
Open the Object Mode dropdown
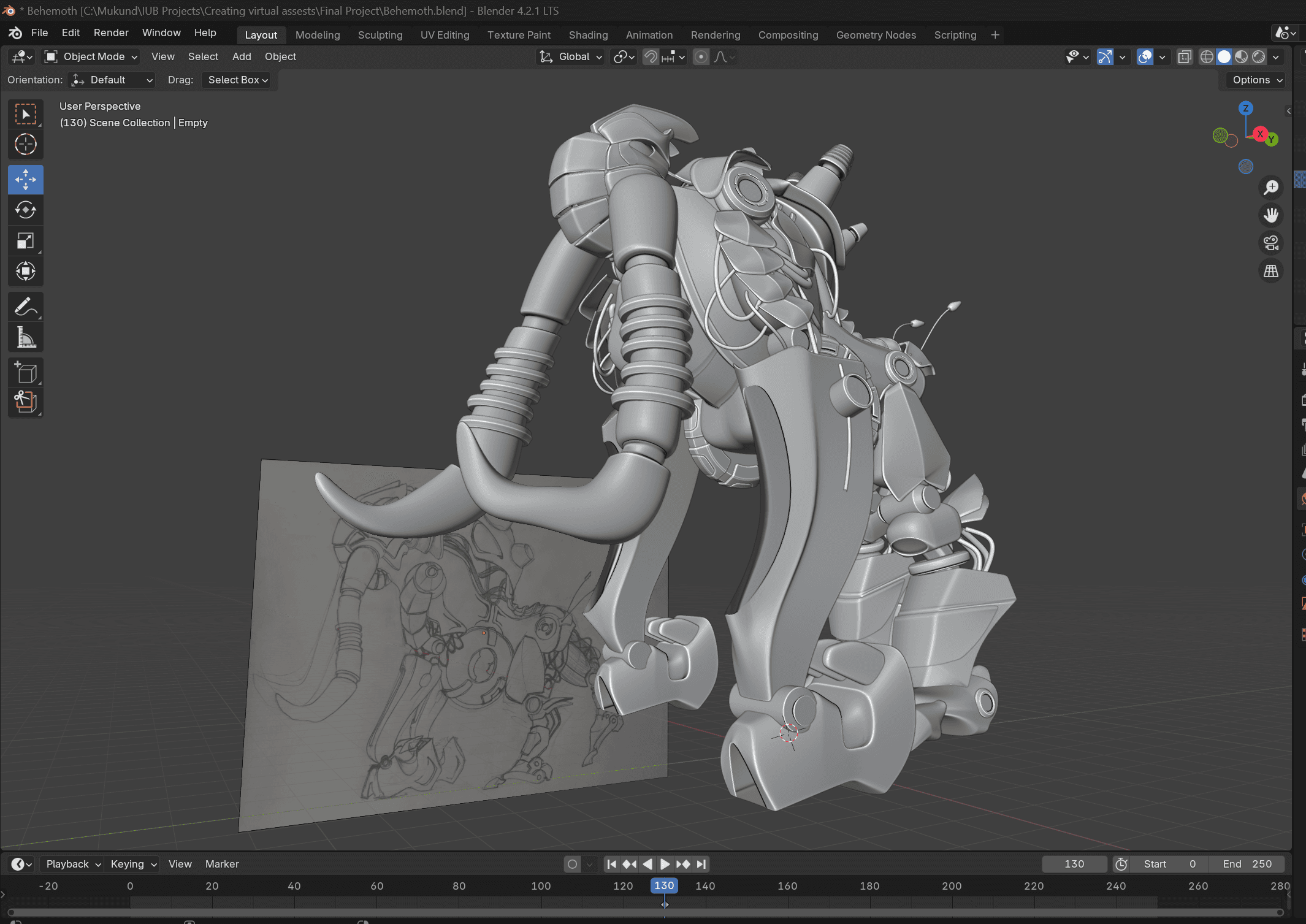pyautogui.click(x=92, y=57)
